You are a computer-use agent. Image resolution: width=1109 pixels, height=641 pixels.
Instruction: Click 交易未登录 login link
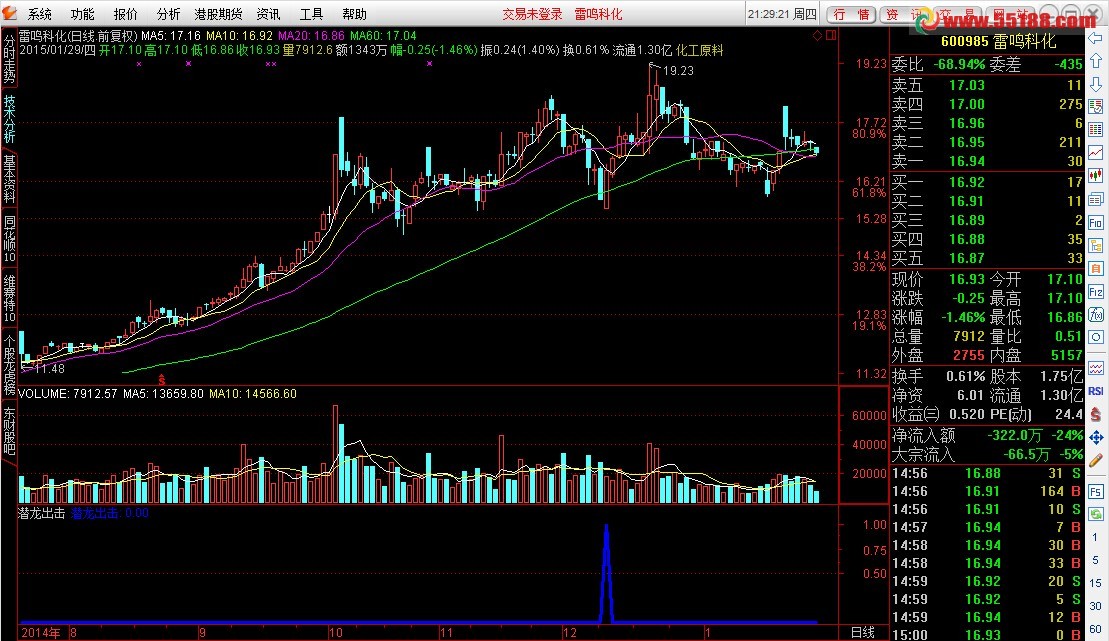533,14
